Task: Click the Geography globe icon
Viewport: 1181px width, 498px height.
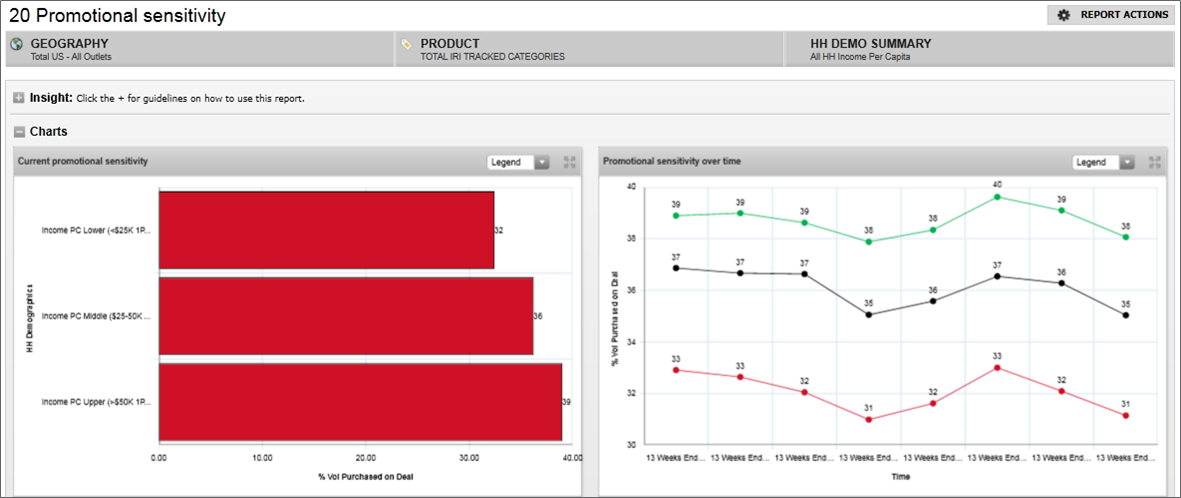Action: [16, 44]
